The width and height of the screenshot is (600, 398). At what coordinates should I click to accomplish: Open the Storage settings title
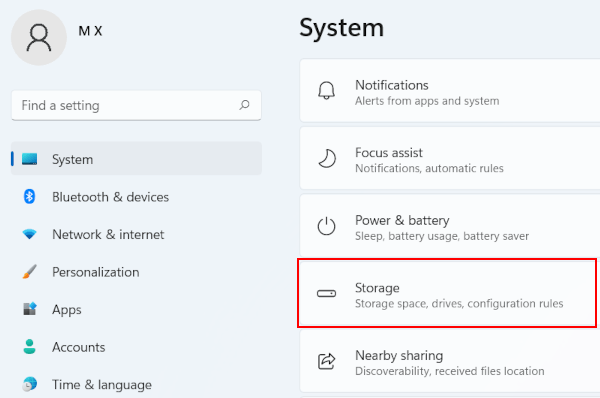coord(377,288)
